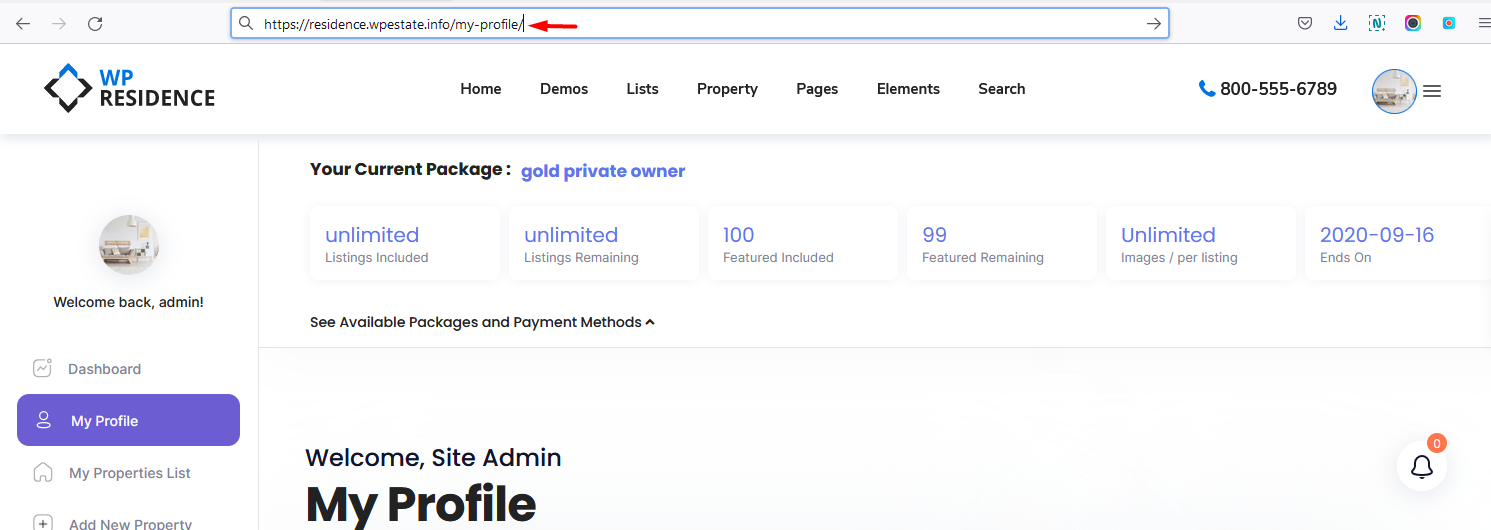Screen dimensions: 1491x530
Task: Open the Demos menu
Action: (x=564, y=89)
